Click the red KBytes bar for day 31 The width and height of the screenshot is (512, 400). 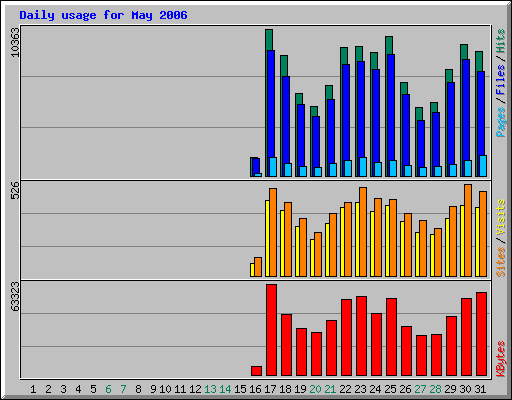(481, 334)
